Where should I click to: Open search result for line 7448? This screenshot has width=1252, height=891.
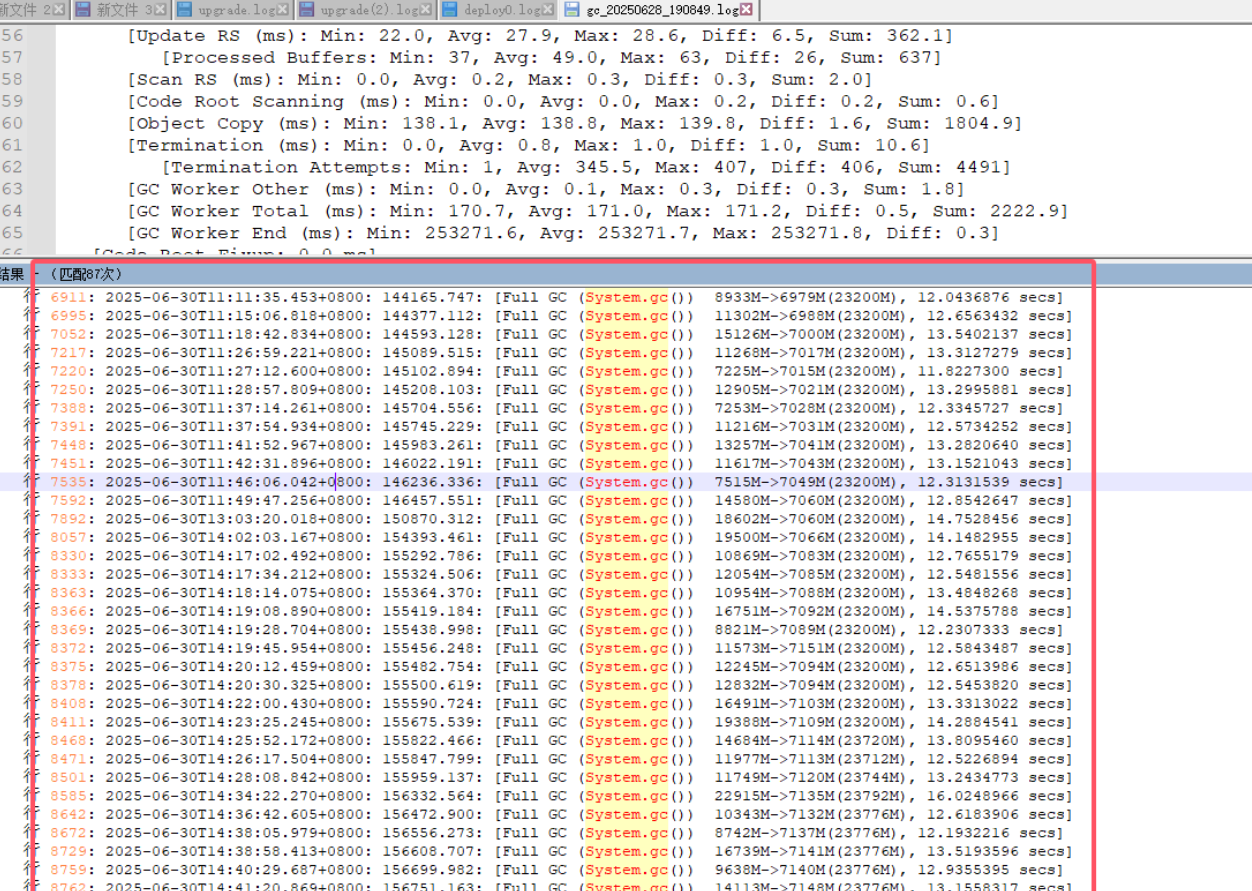click(x=561, y=445)
